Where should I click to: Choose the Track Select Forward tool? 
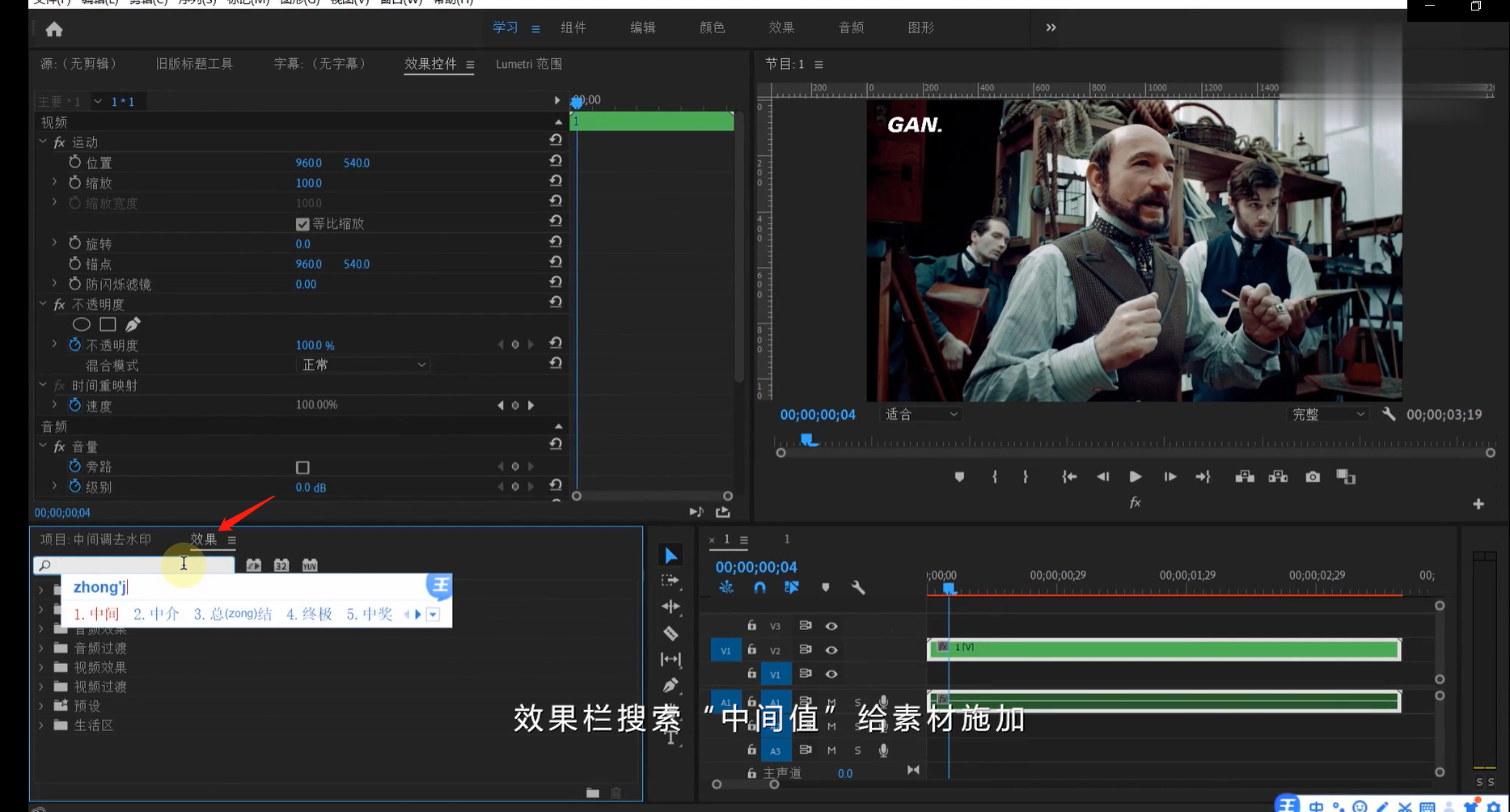pyautogui.click(x=670, y=581)
